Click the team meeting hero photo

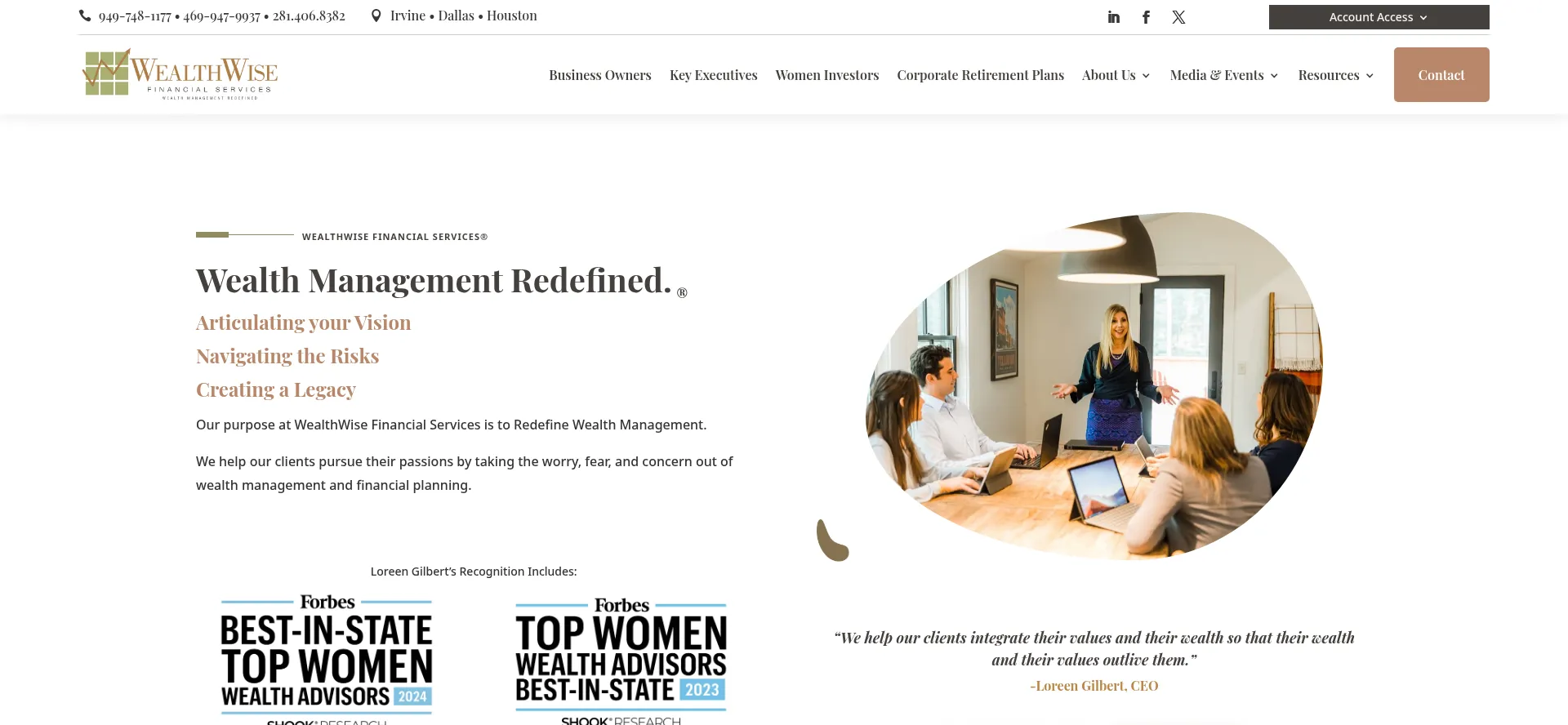1094,385
